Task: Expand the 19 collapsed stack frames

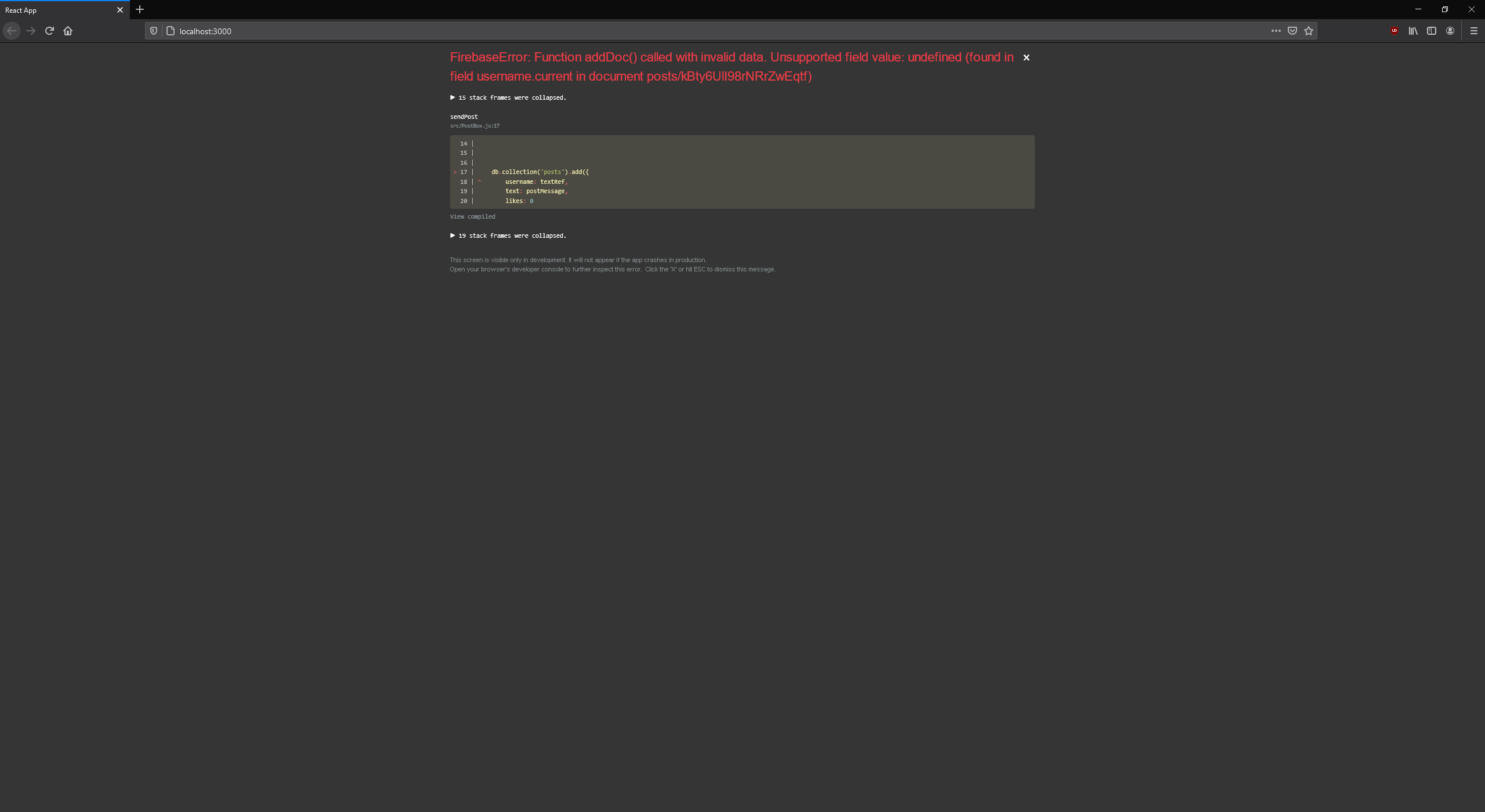Action: click(x=508, y=235)
